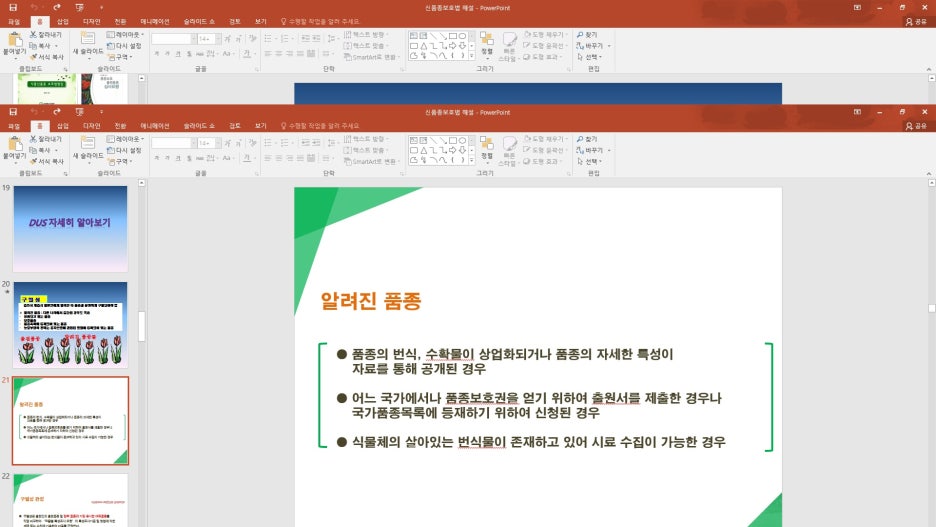Toggle text shadow in the front window ribbon
936x527 pixels.
coord(189,158)
